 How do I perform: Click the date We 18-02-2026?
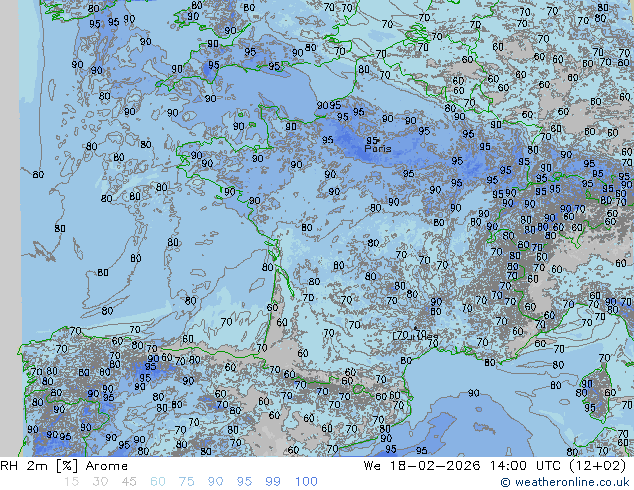pos(425,466)
